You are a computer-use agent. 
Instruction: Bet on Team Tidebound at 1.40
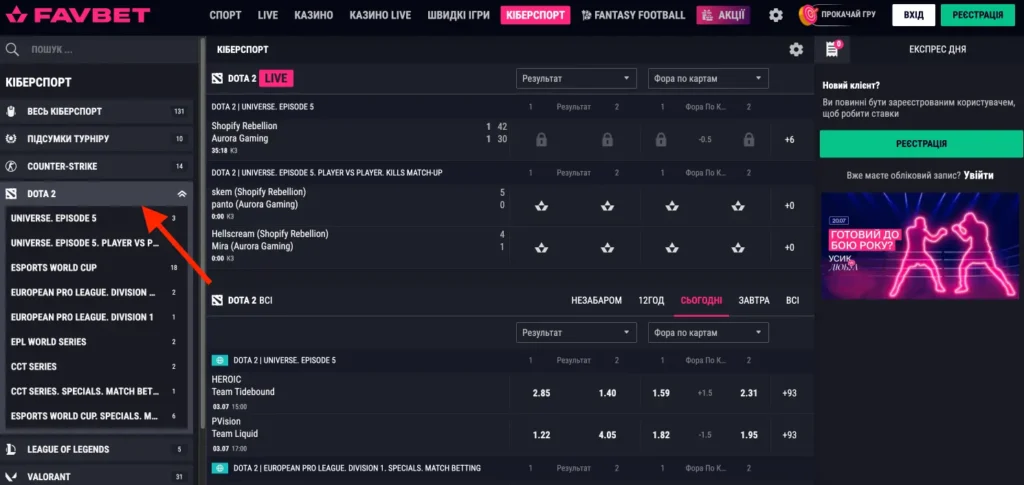tap(607, 393)
